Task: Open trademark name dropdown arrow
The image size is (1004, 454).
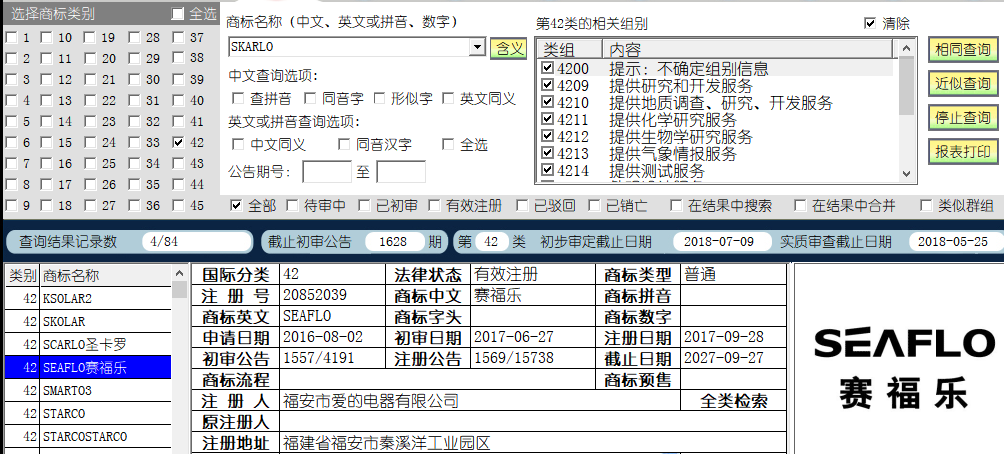Action: pyautogui.click(x=477, y=47)
